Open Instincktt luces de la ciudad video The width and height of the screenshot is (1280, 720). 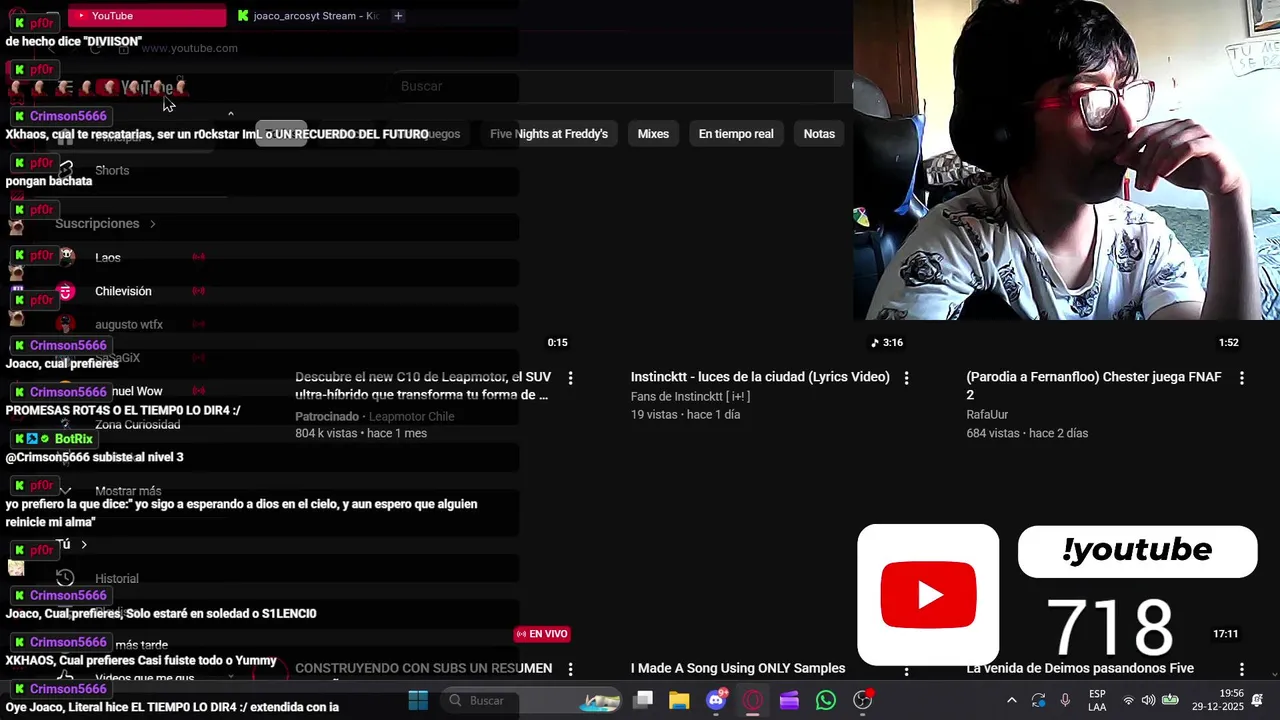pyautogui.click(x=760, y=377)
